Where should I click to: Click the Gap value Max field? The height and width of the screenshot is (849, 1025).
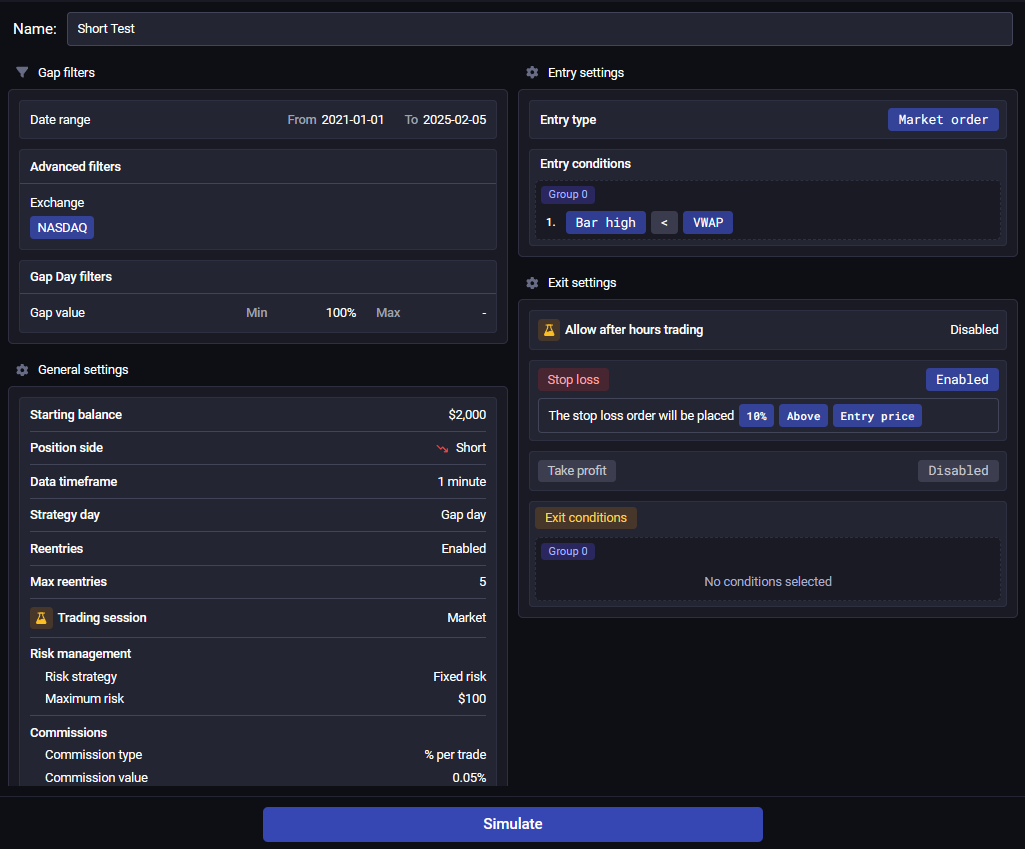pos(483,313)
